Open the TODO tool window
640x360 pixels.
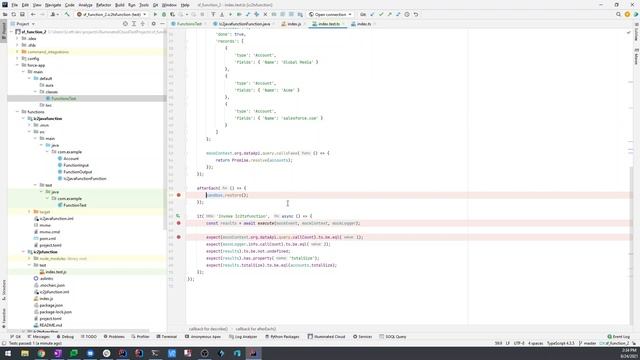[x=89, y=337]
